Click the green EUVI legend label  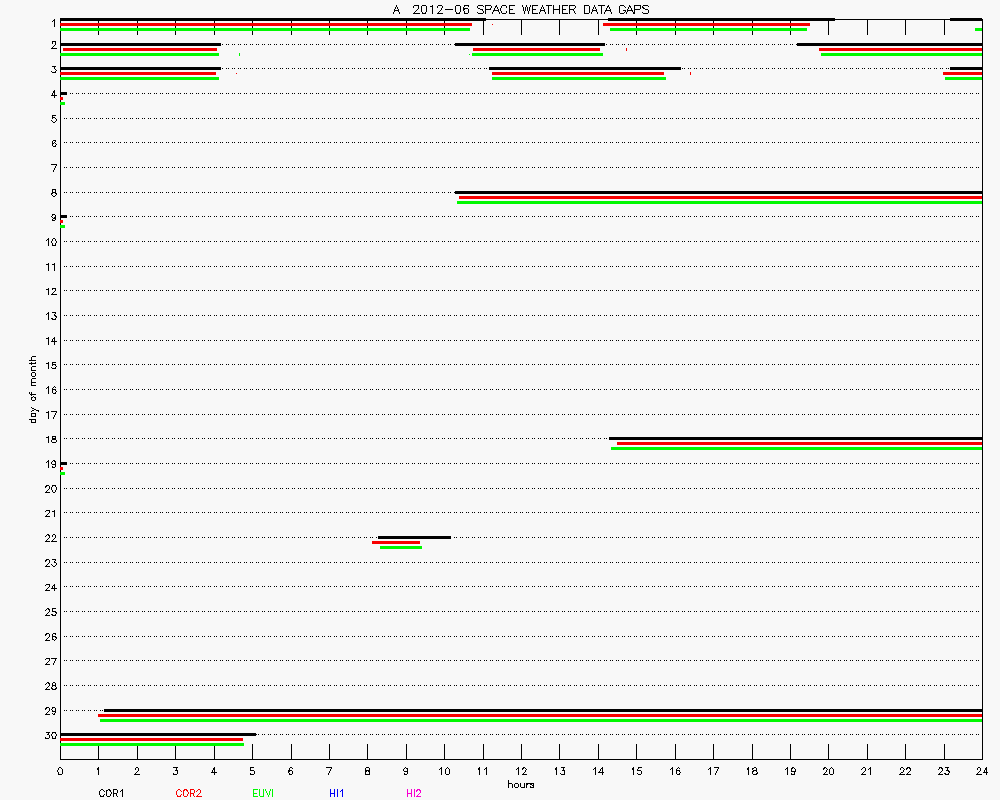265,793
